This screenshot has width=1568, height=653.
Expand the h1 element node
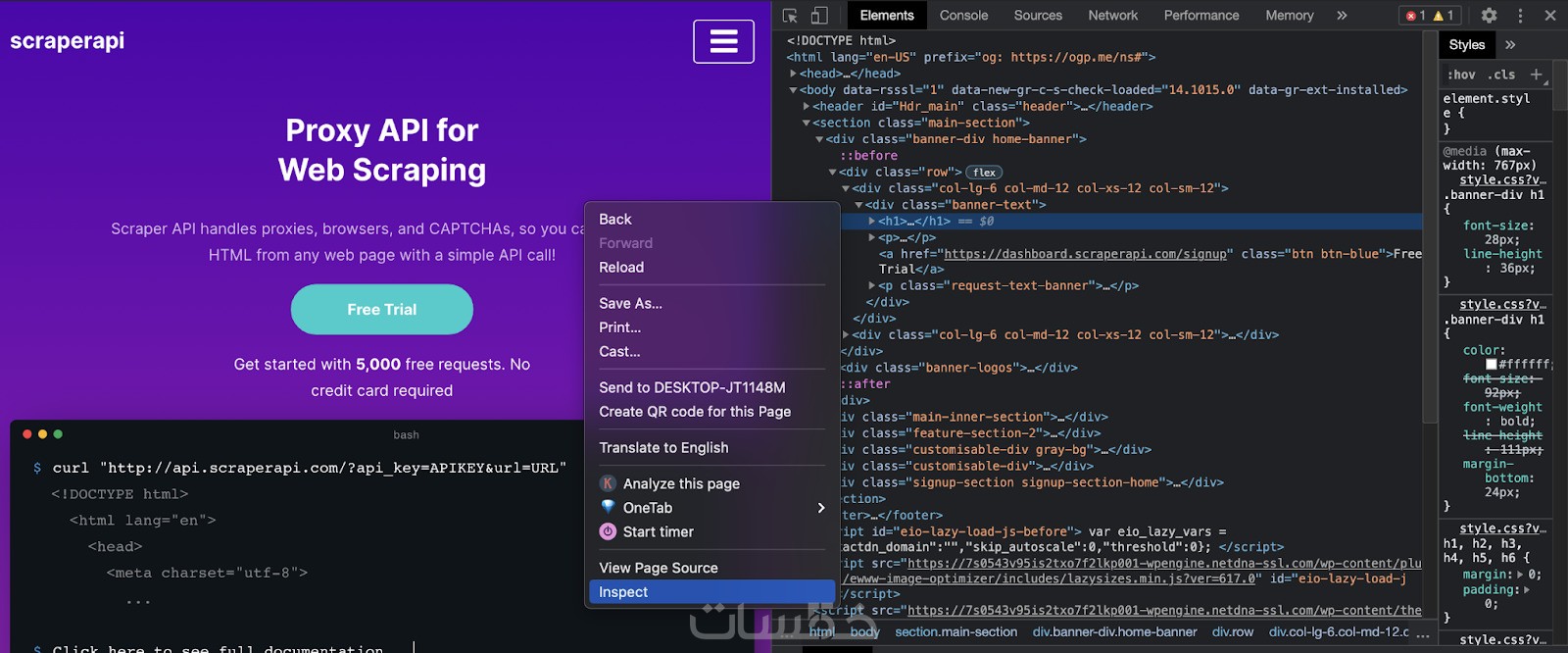[x=872, y=222]
